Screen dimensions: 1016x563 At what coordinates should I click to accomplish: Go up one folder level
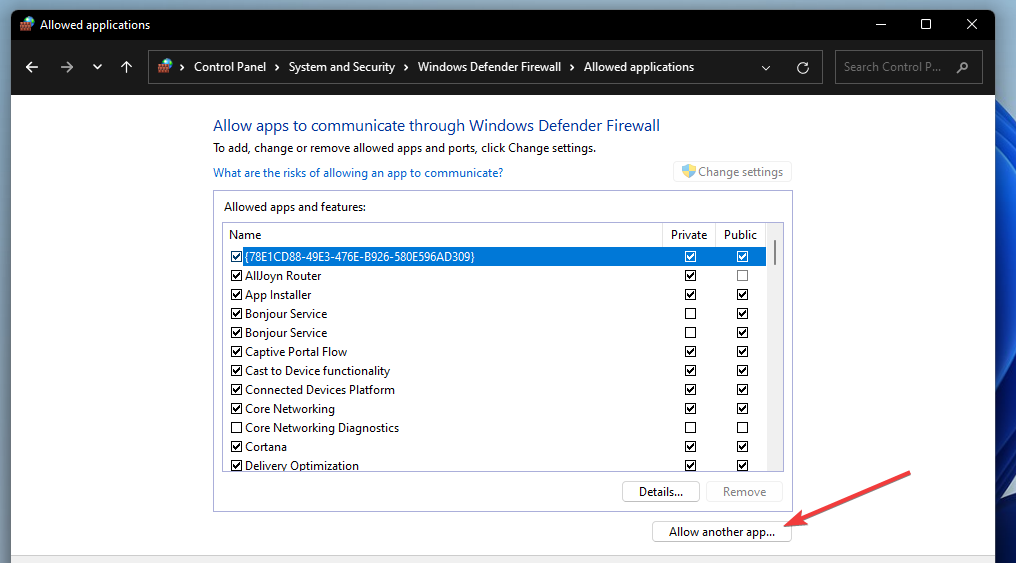[126, 67]
